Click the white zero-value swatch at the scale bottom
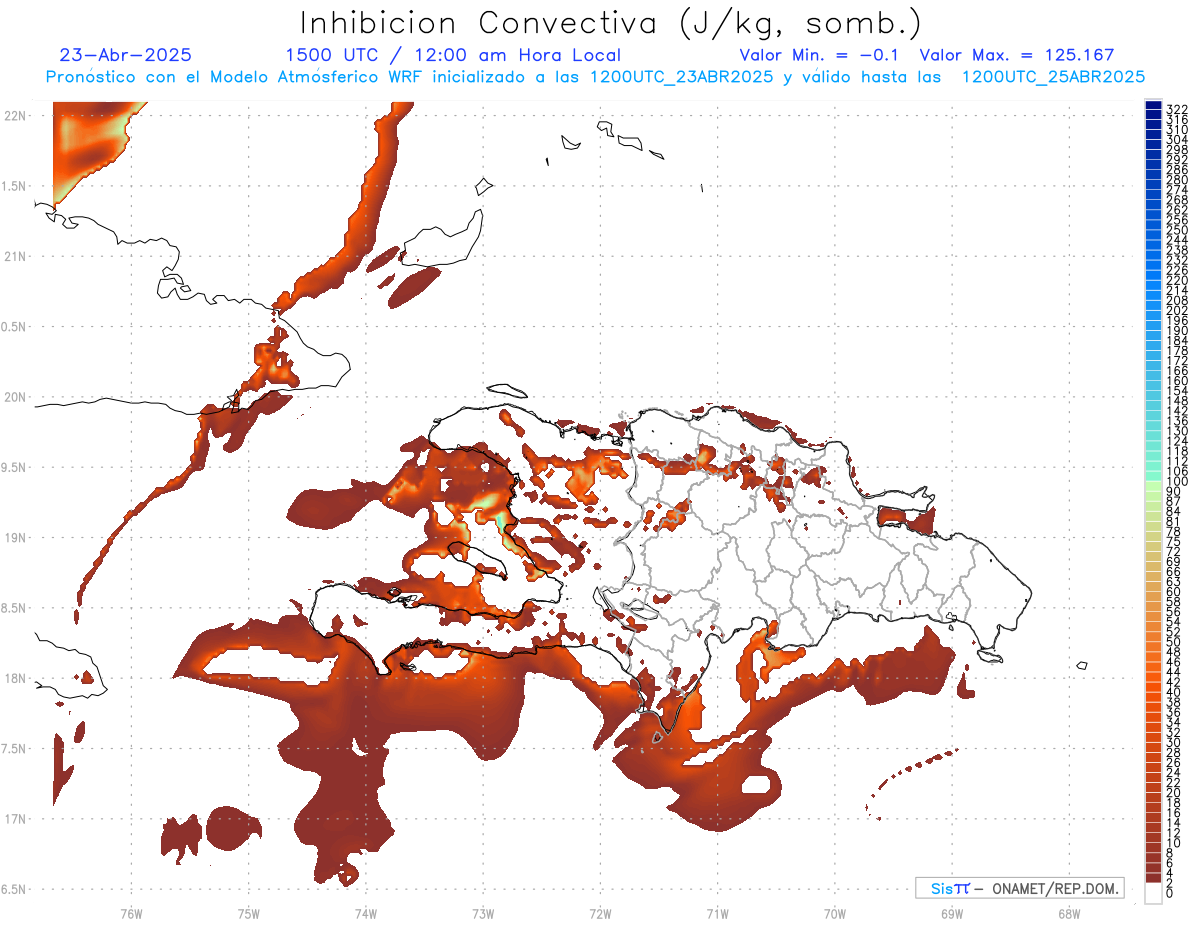Image resolution: width=1200 pixels, height=927 pixels. pos(1153,893)
